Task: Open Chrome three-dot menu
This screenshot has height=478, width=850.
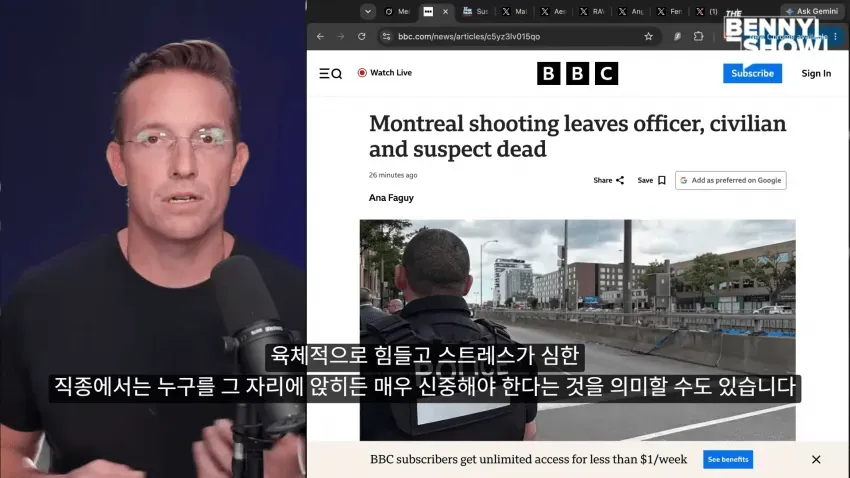Action: pyautogui.click(x=835, y=36)
